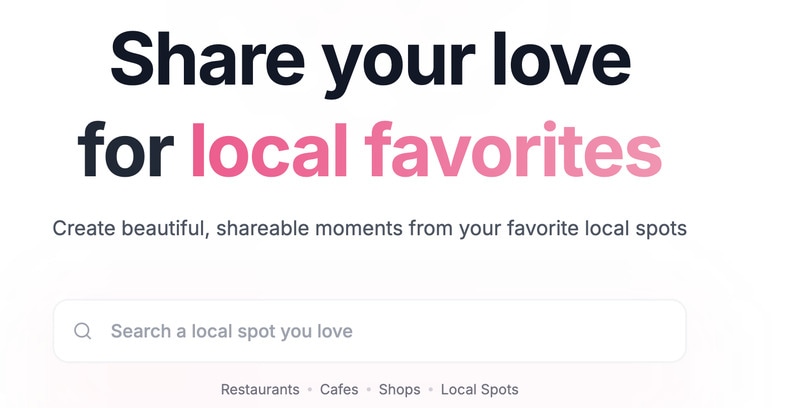Click the dot before Local Spots
800x408 pixels.
pyautogui.click(x=430, y=390)
